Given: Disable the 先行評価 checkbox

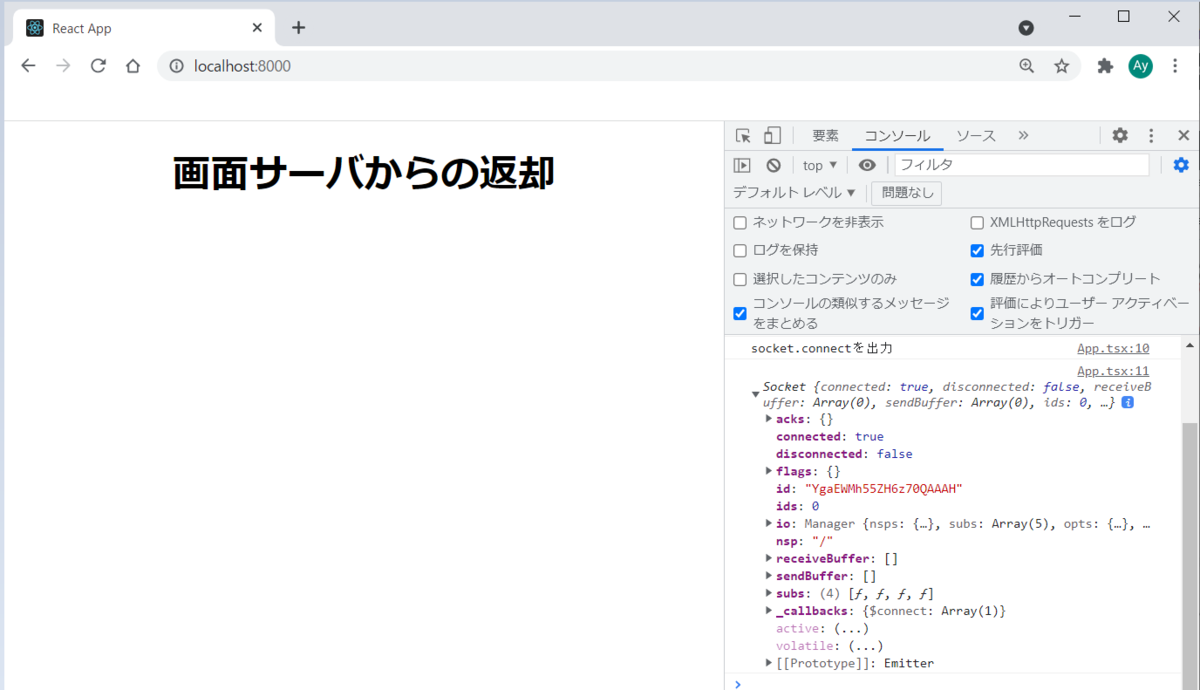Looking at the screenshot, I should (977, 250).
